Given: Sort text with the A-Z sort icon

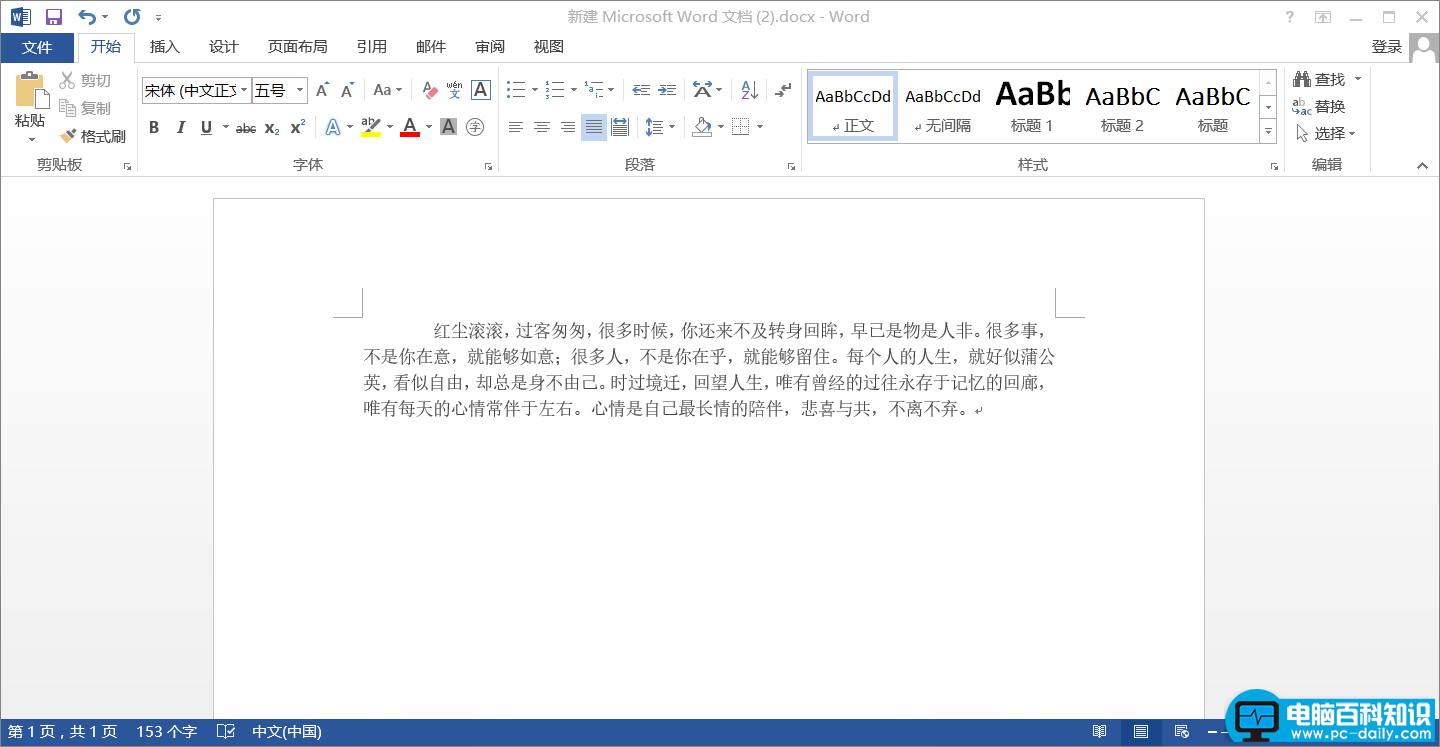Looking at the screenshot, I should [x=750, y=90].
